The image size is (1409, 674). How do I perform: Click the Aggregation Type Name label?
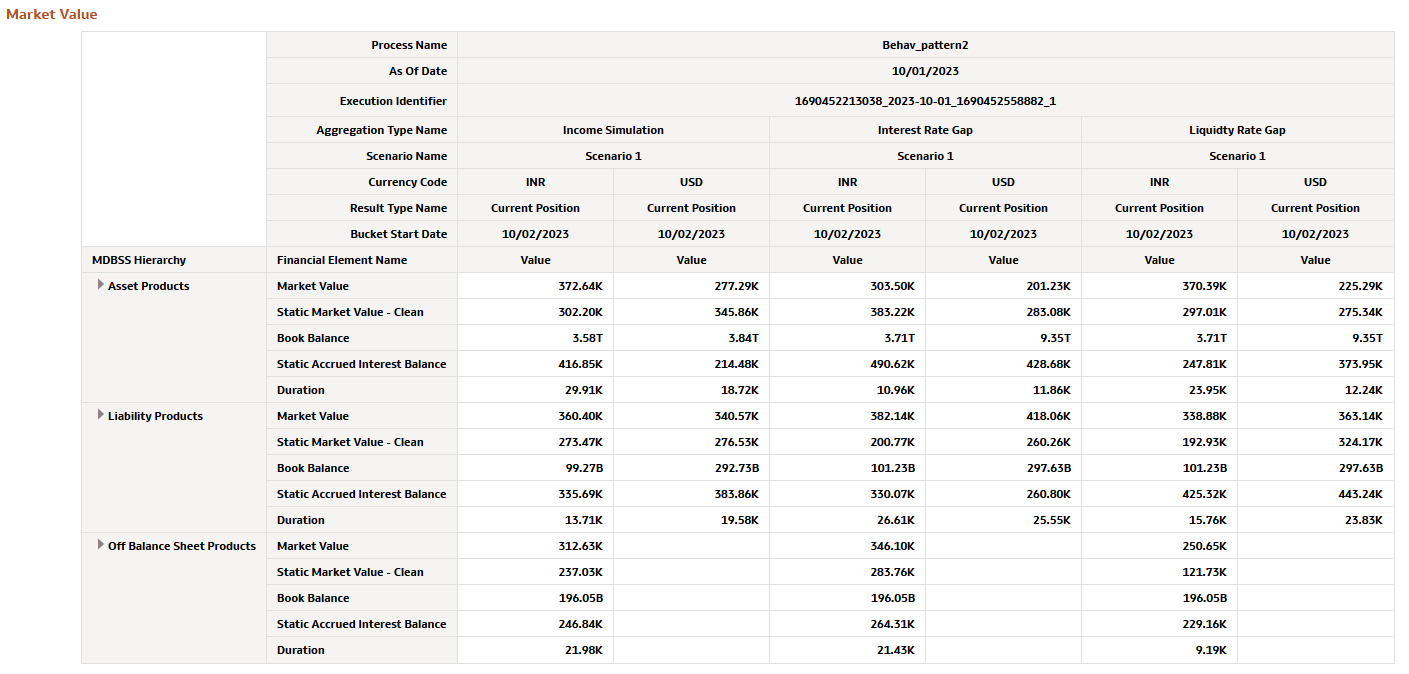coord(382,130)
